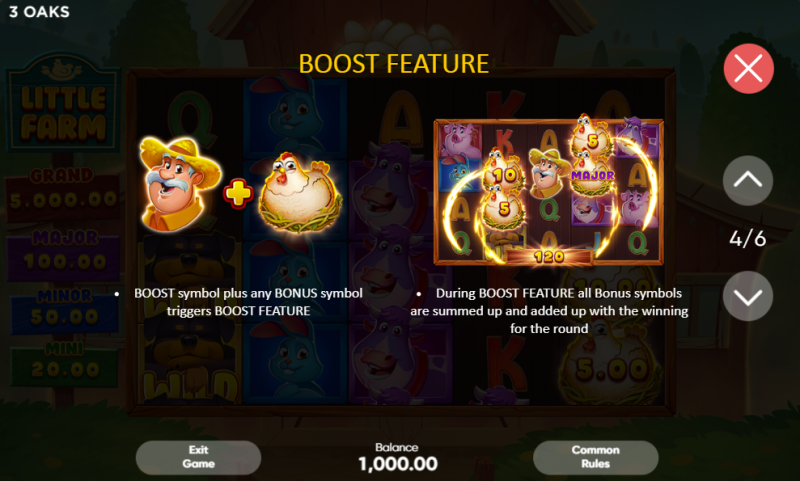Click the Little Farm logo sign
The image size is (800, 481).
[x=63, y=105]
